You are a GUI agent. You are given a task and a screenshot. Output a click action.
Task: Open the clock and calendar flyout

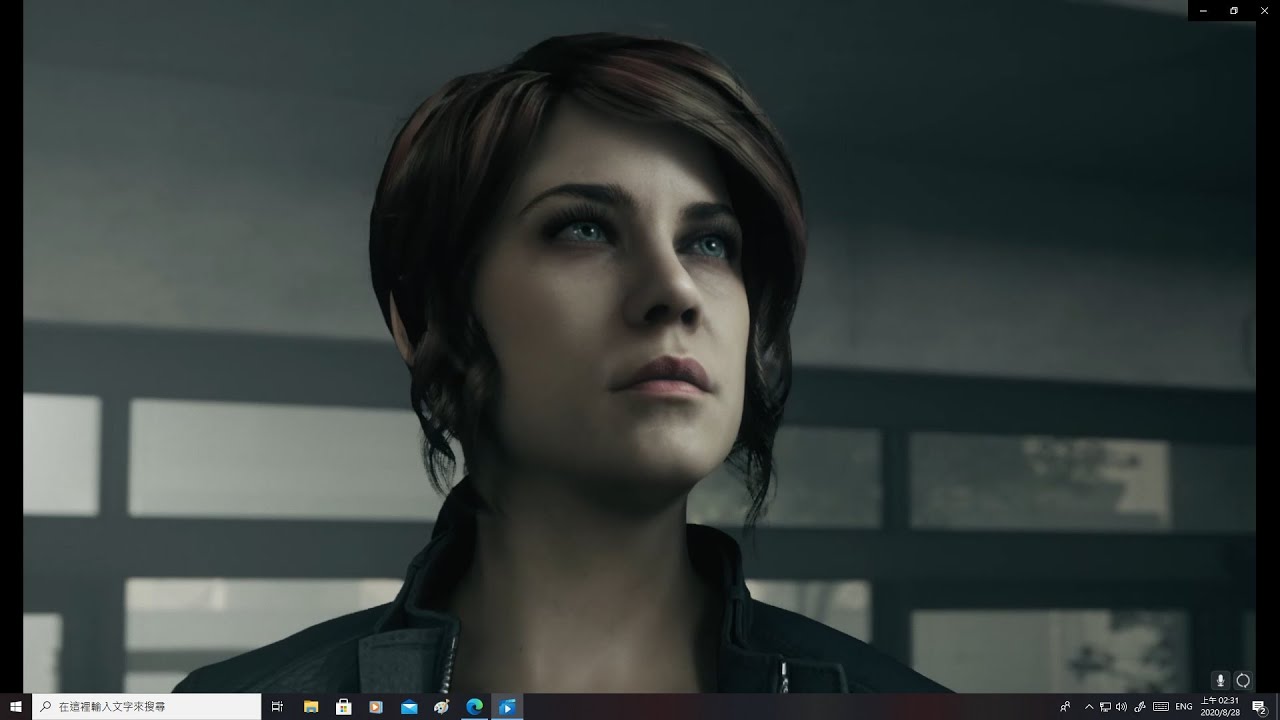click(x=1220, y=706)
